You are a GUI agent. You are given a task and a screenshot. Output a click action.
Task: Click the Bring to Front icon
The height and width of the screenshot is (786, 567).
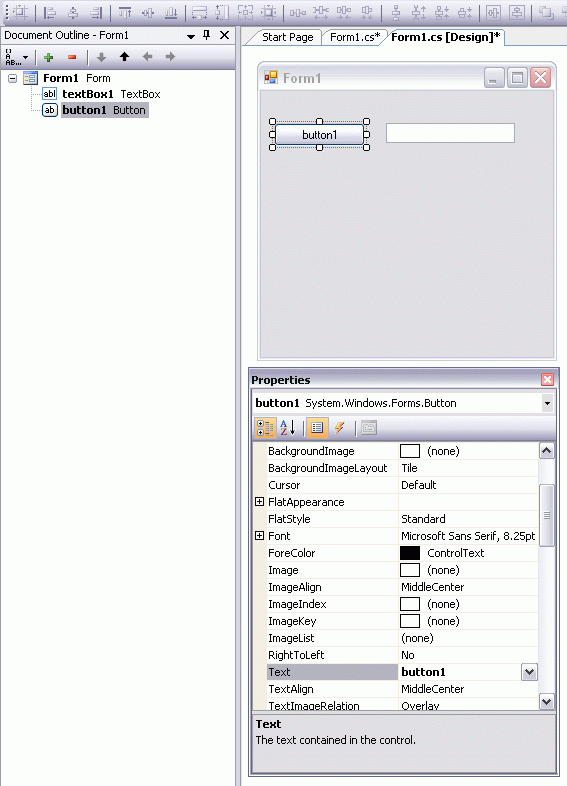click(545, 12)
